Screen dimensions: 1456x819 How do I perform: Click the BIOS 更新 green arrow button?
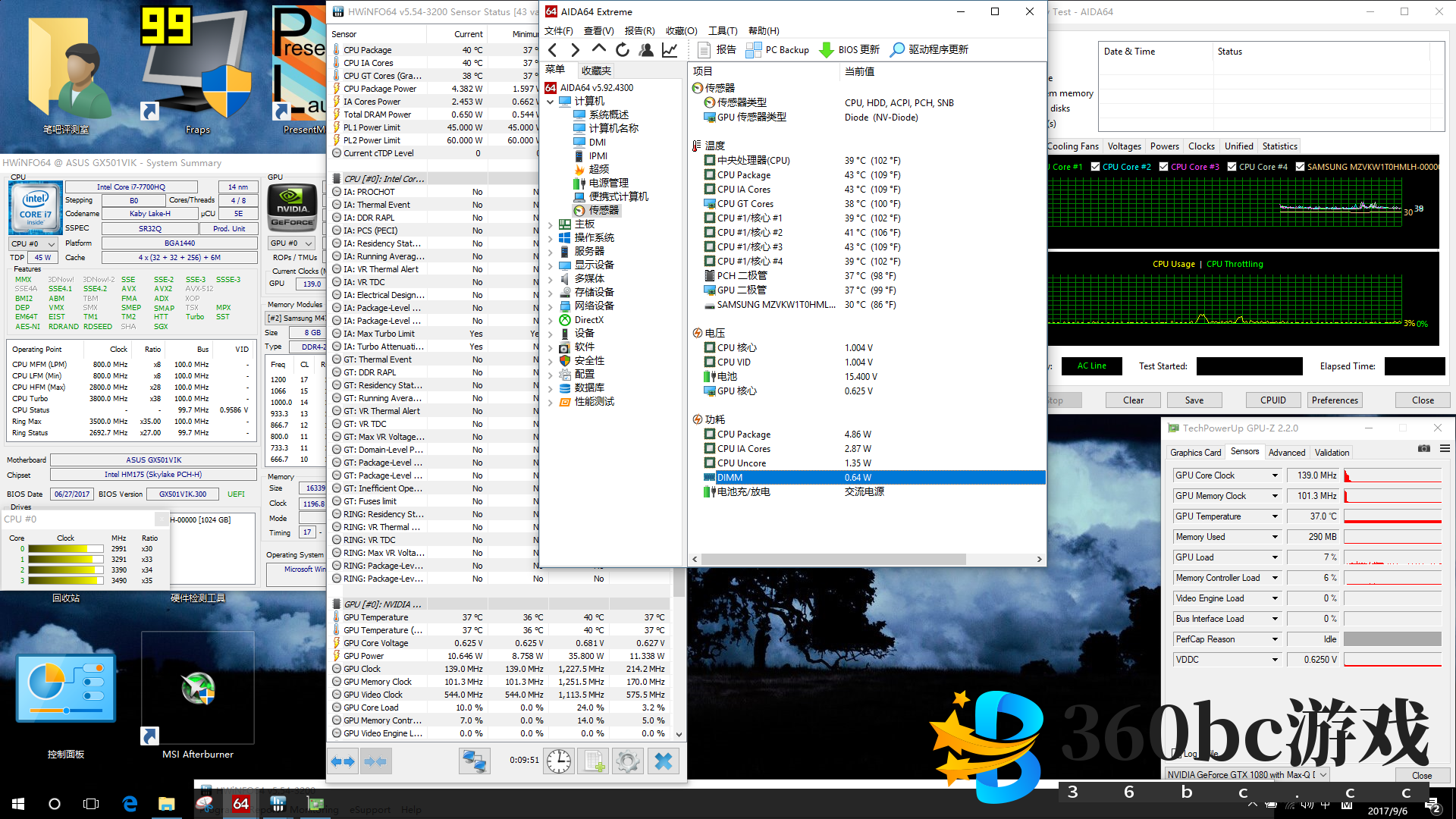click(827, 50)
